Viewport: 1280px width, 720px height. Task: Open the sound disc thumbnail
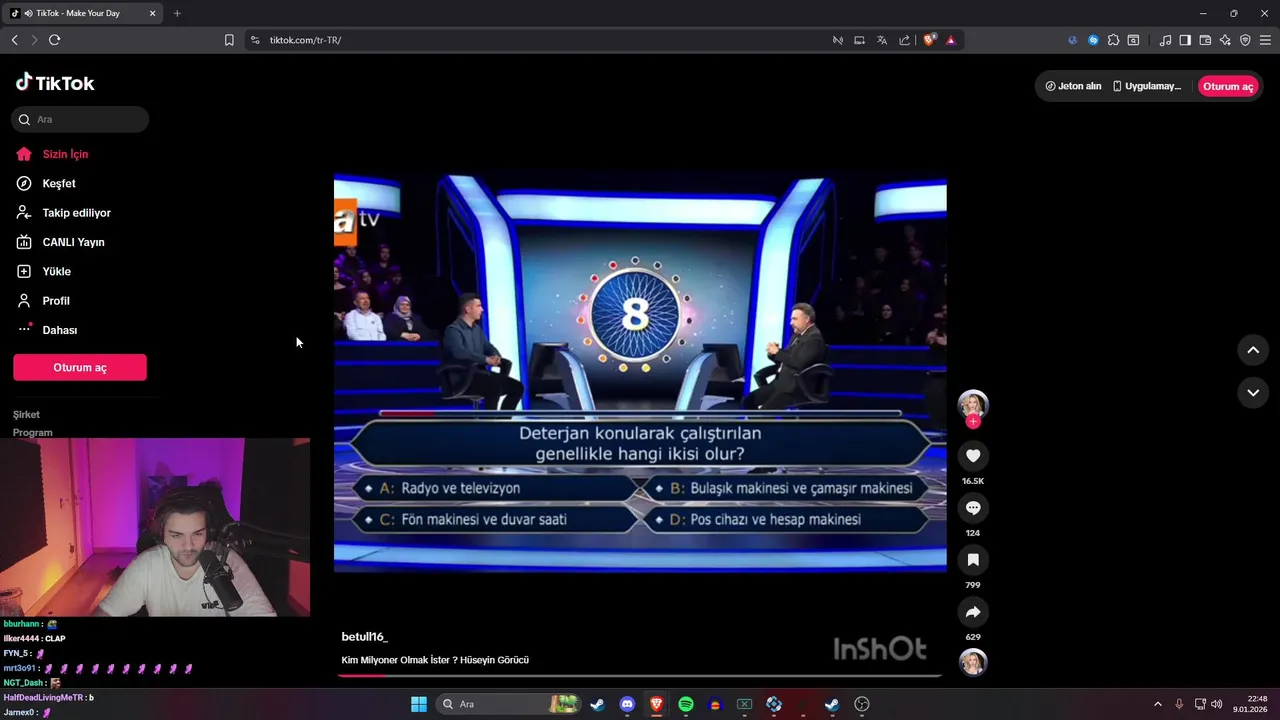tap(973, 662)
